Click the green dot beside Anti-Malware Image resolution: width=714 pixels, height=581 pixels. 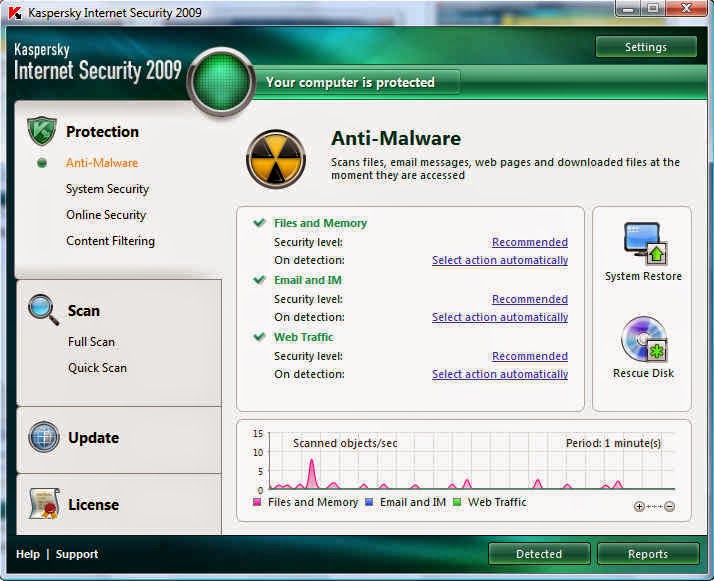[42, 163]
